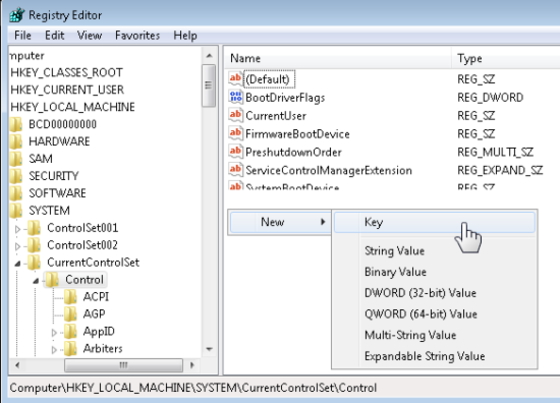Click the tree pane scroll left arrow
The width and height of the screenshot is (560, 403).
[x=17, y=365]
